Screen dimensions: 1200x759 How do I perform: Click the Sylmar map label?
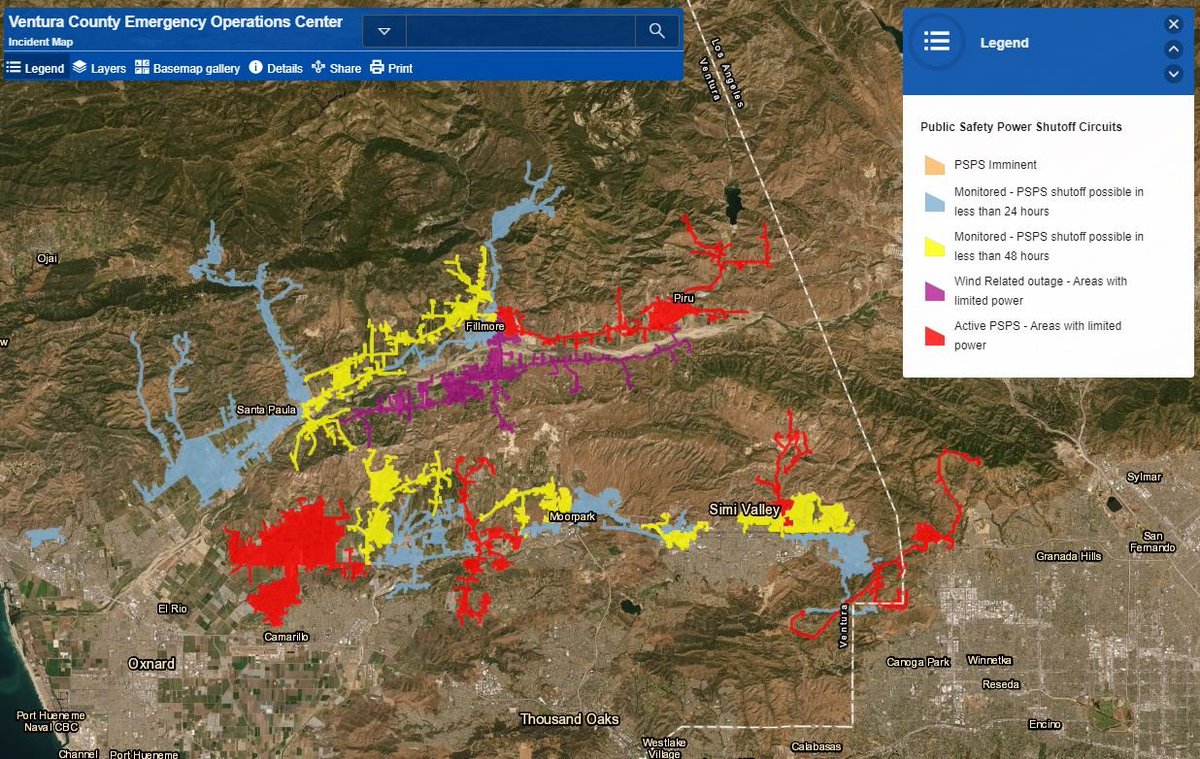tap(1145, 478)
